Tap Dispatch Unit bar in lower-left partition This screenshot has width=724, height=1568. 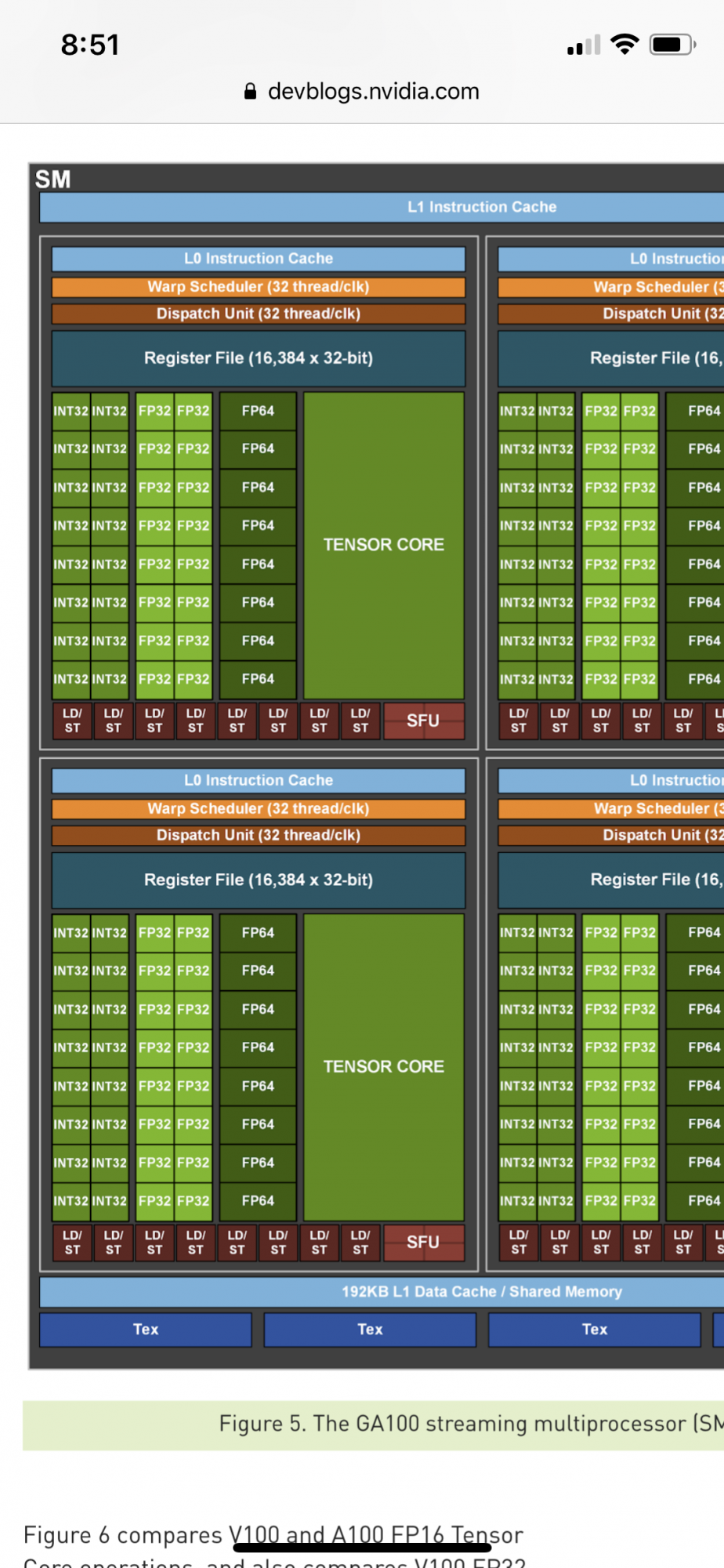coord(259,835)
